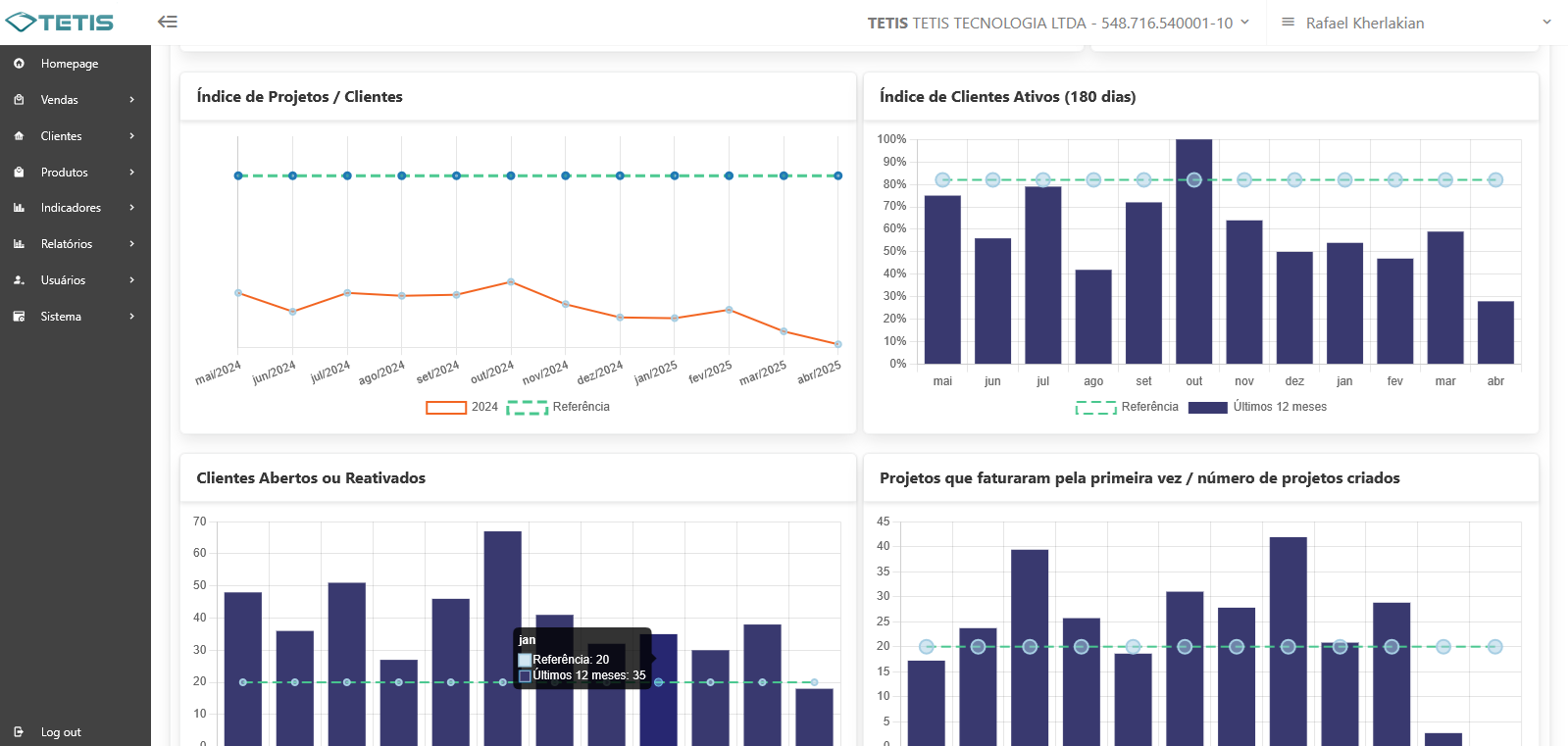The image size is (1568, 746).
Task: Click the TETIS logo
Action: pyautogui.click(x=60, y=23)
